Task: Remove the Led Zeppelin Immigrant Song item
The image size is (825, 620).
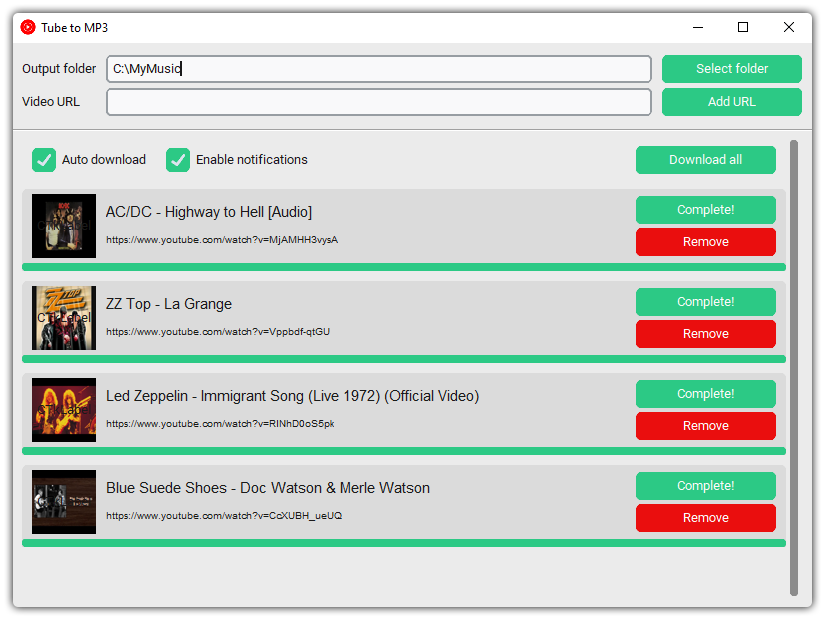Action: (706, 426)
